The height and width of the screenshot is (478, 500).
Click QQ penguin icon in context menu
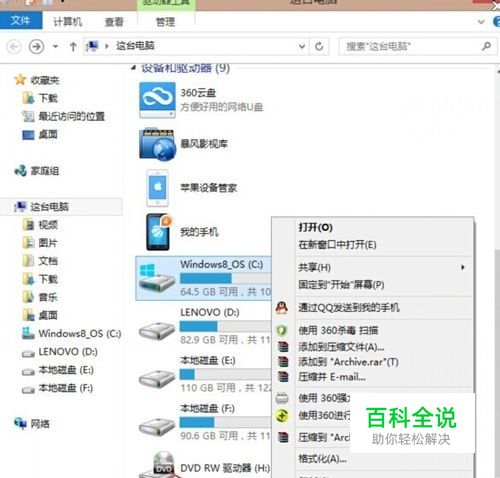282,307
